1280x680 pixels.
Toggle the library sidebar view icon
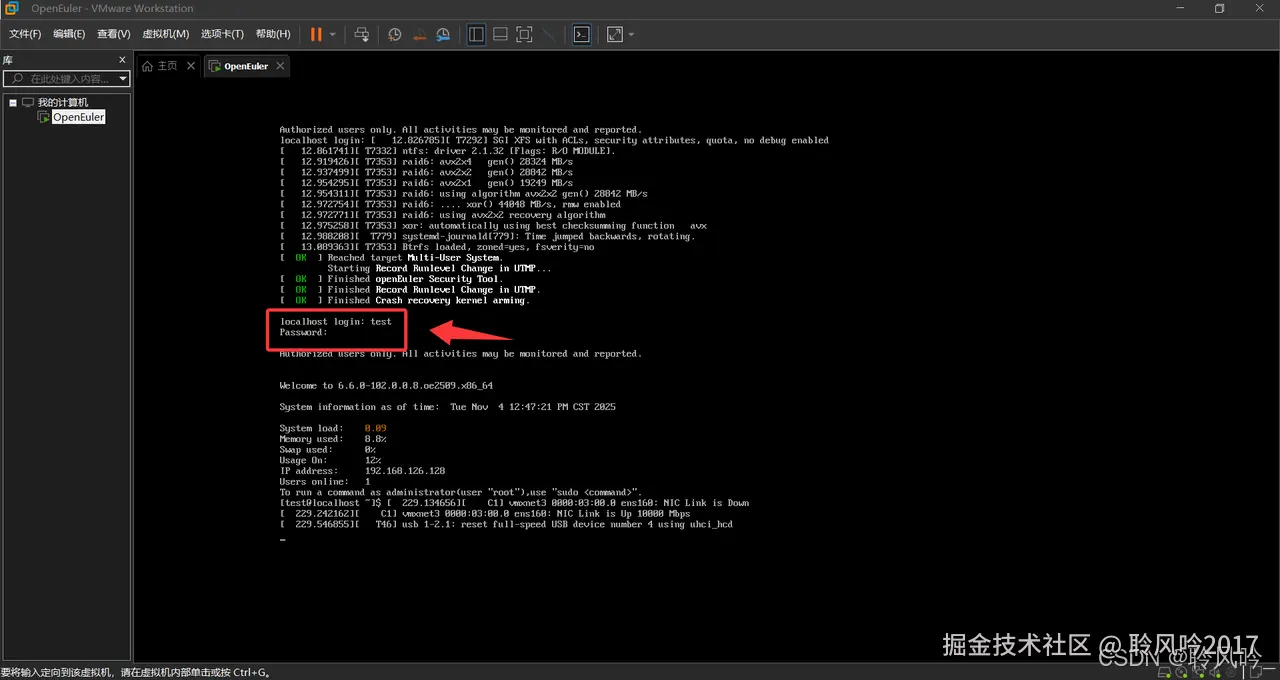[476, 34]
